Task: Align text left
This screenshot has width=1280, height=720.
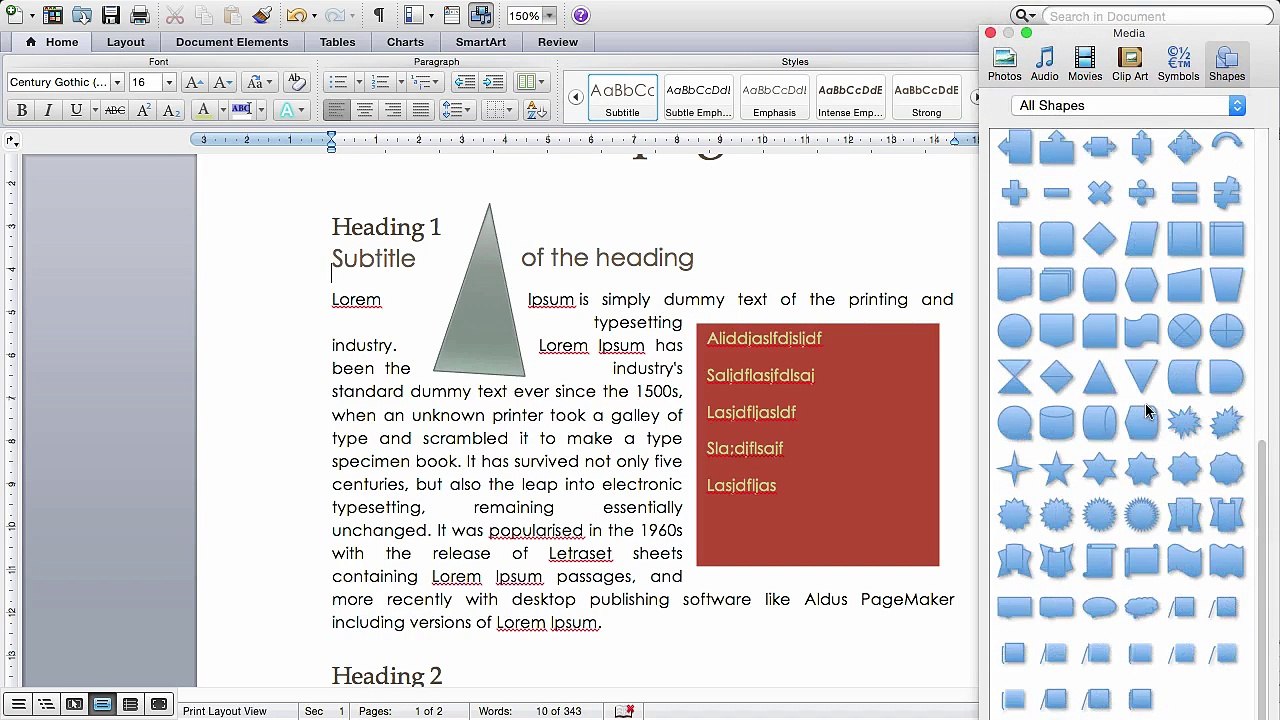Action: [x=337, y=110]
